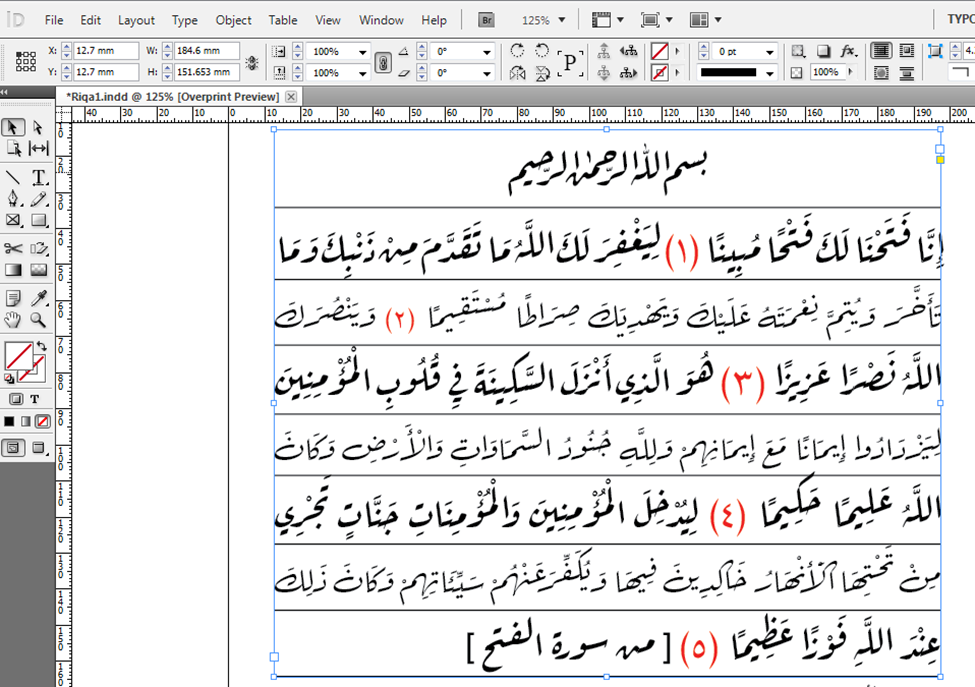Open the stroke type dropdown
975x687 pixels.
tap(770, 73)
